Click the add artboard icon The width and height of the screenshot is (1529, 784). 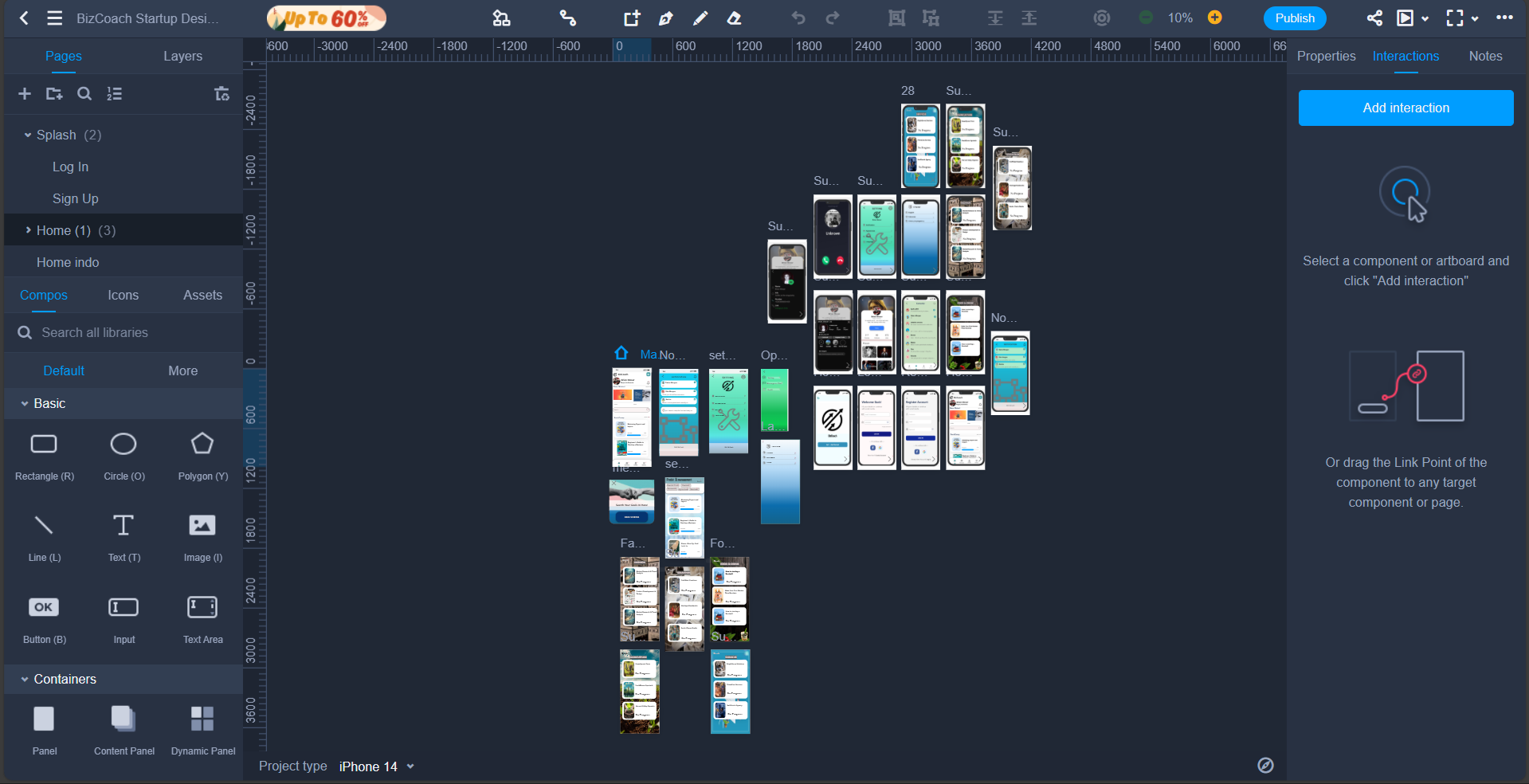tap(631, 18)
